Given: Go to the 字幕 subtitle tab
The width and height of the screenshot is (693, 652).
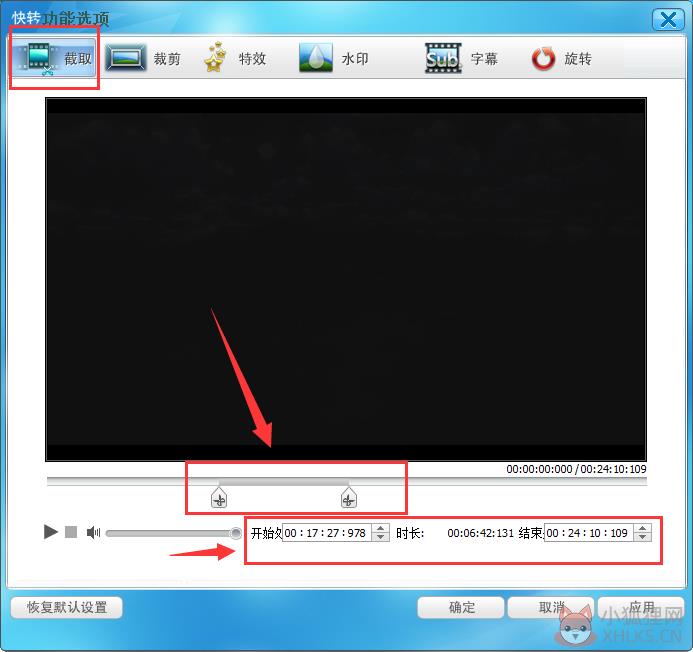Looking at the screenshot, I should [461, 58].
